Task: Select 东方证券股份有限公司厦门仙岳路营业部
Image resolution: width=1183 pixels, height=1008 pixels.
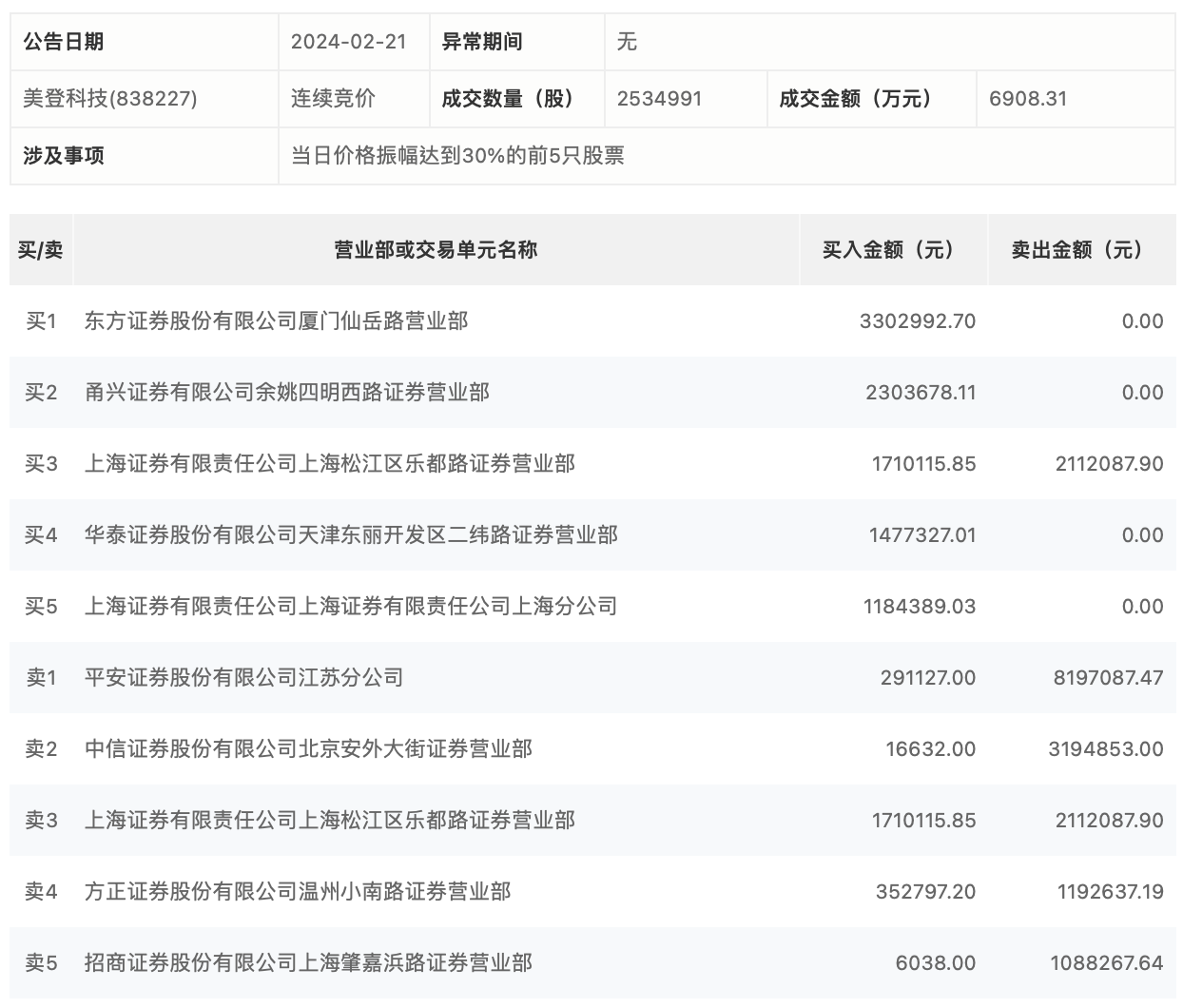Action: tap(277, 321)
